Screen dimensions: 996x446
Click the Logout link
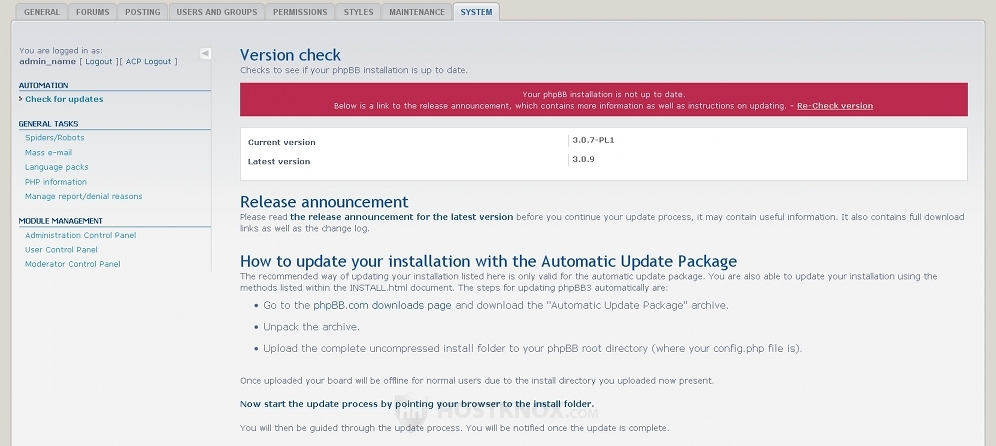pos(98,62)
